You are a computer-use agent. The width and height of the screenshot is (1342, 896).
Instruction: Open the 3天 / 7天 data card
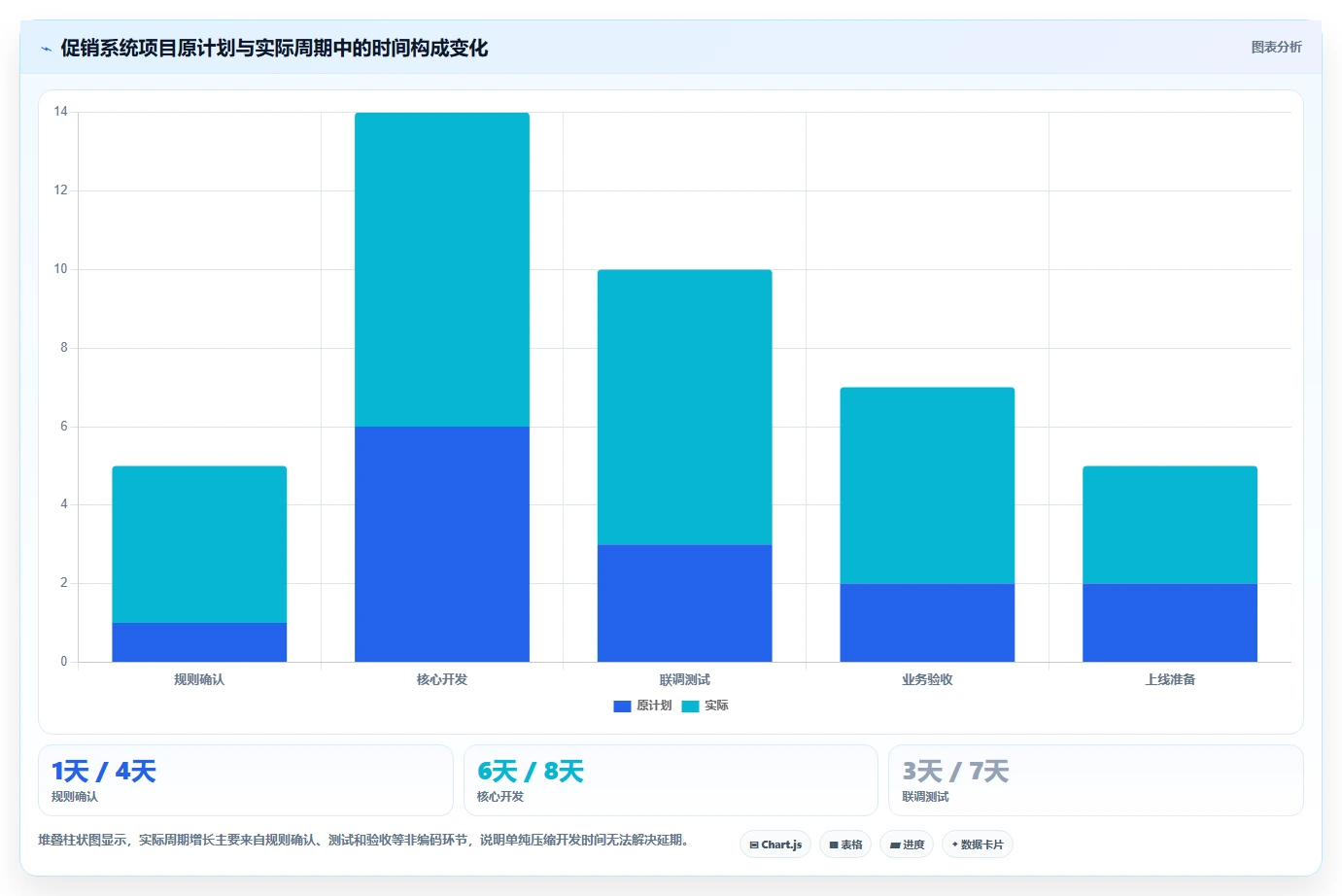click(x=1096, y=780)
